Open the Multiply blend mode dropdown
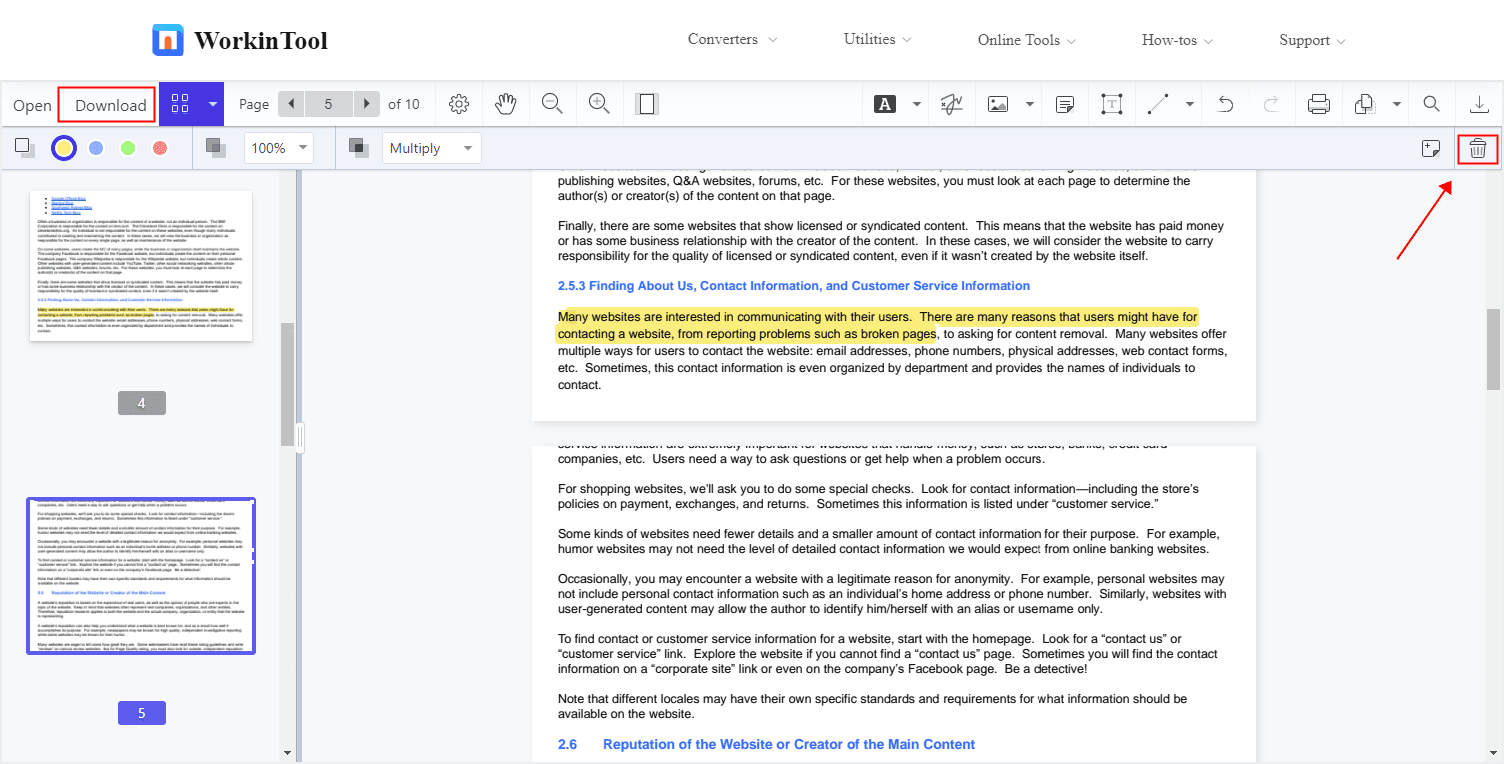Viewport: 1504px width, 764px height. click(431, 148)
